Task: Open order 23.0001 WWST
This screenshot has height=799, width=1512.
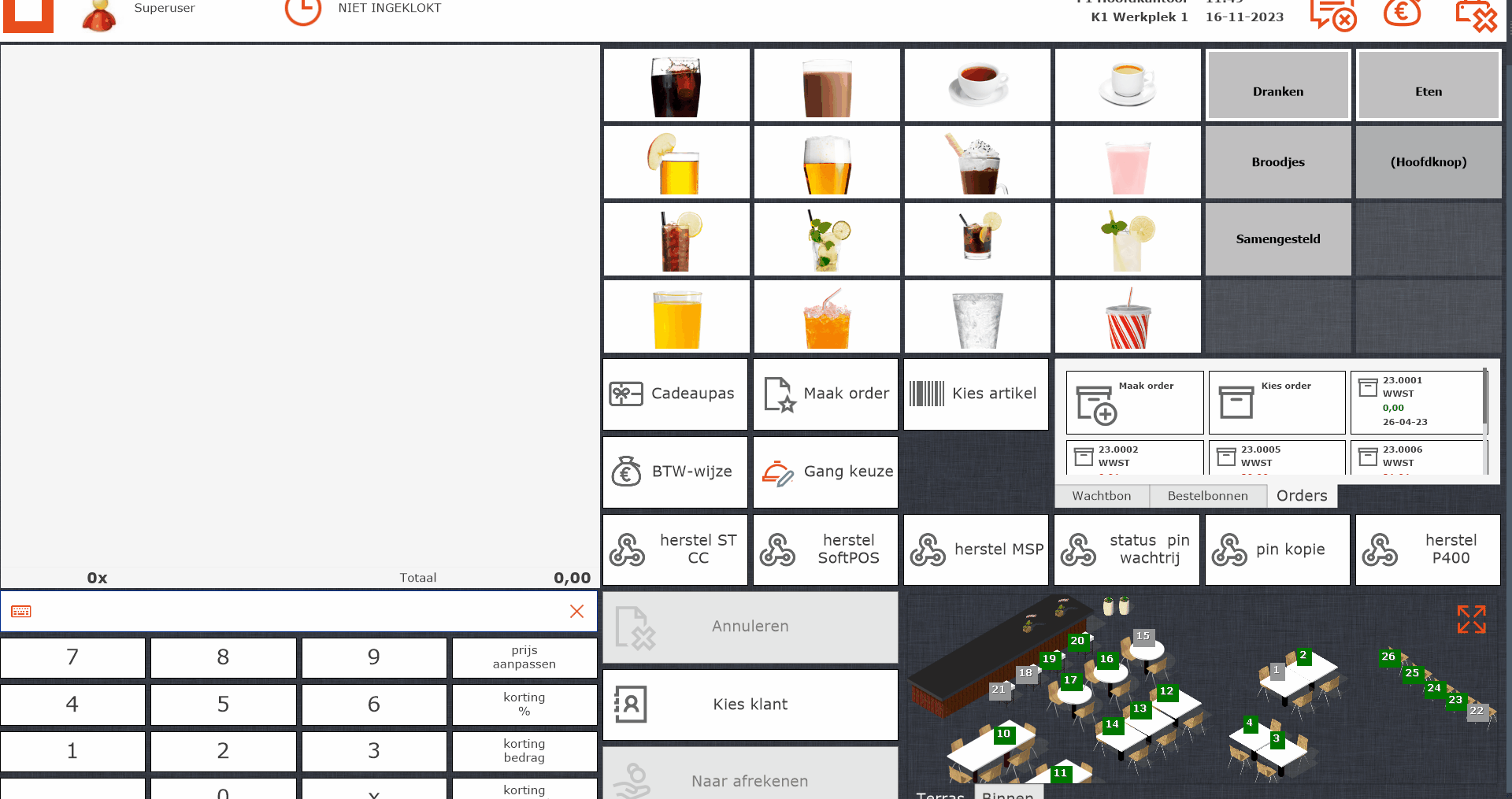Action: point(1417,402)
